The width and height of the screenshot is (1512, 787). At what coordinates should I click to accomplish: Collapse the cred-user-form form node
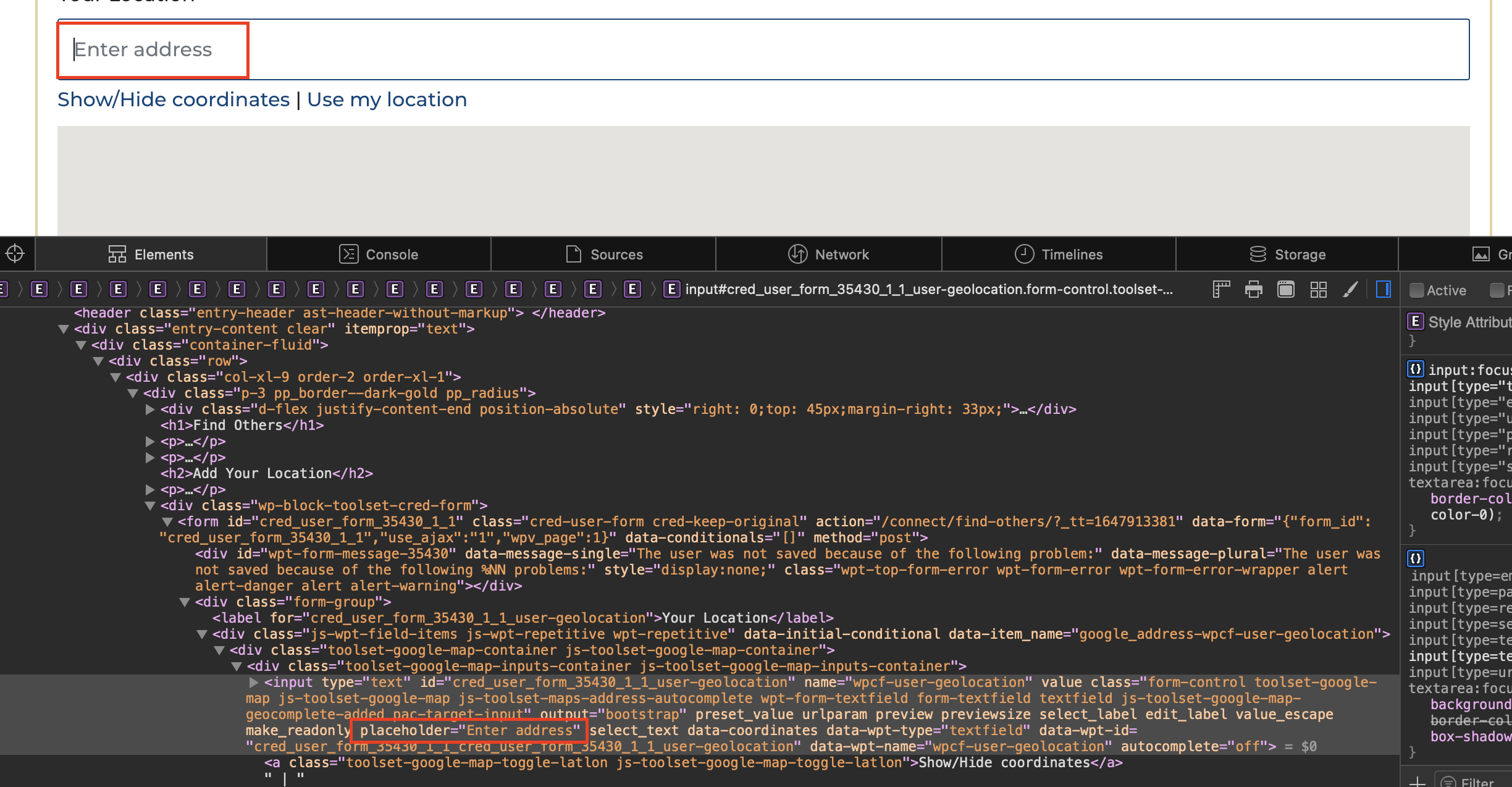point(167,522)
